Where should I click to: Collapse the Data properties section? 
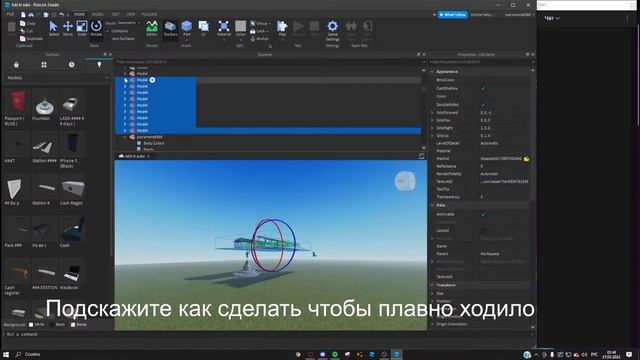coord(432,205)
